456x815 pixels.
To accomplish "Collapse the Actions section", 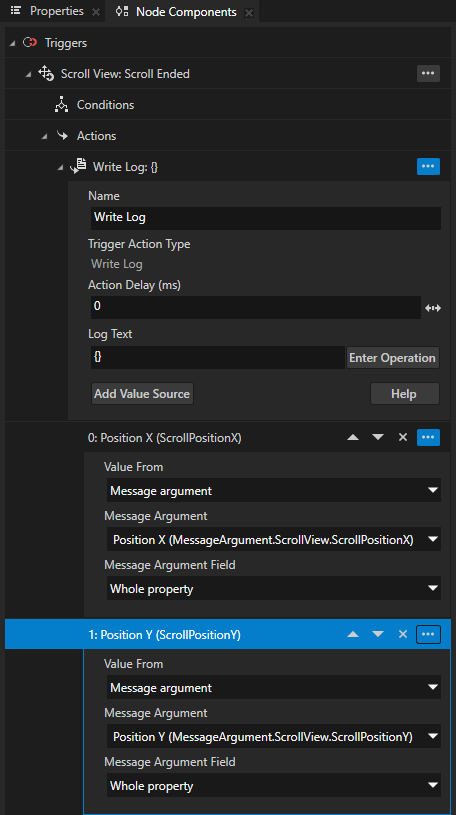I will point(44,136).
